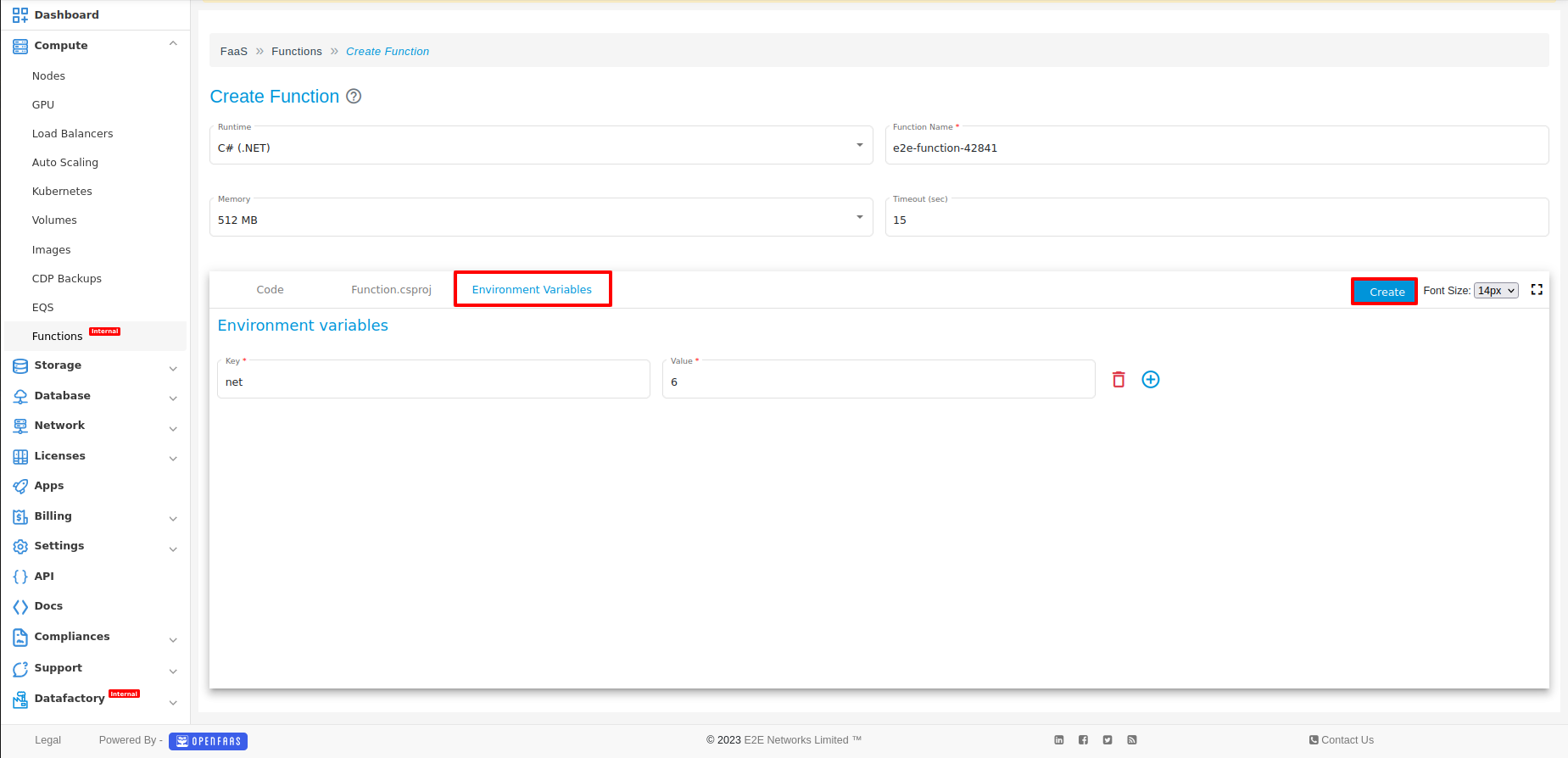Go to Functions breadcrumb
The image size is (1568, 758).
click(297, 52)
